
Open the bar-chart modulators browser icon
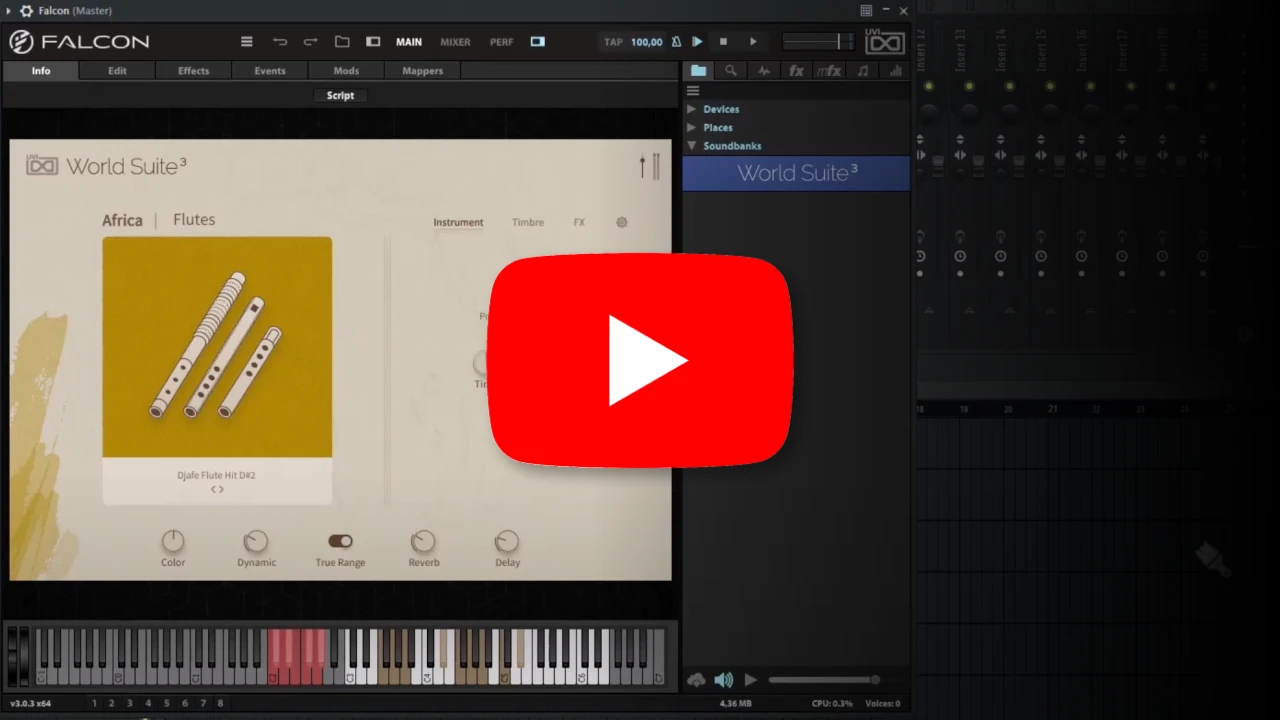point(895,71)
